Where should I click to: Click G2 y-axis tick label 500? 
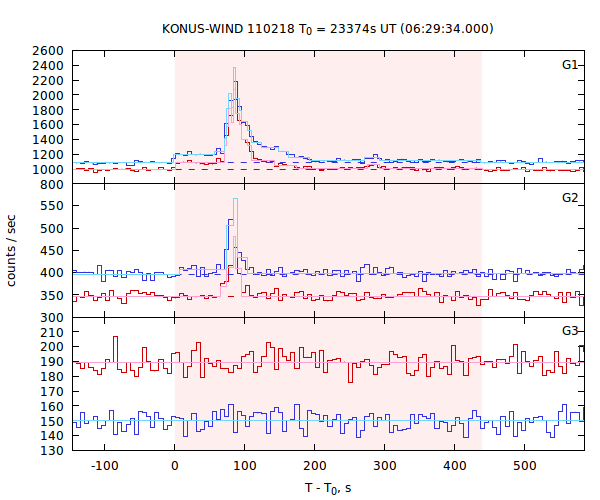pos(52,229)
